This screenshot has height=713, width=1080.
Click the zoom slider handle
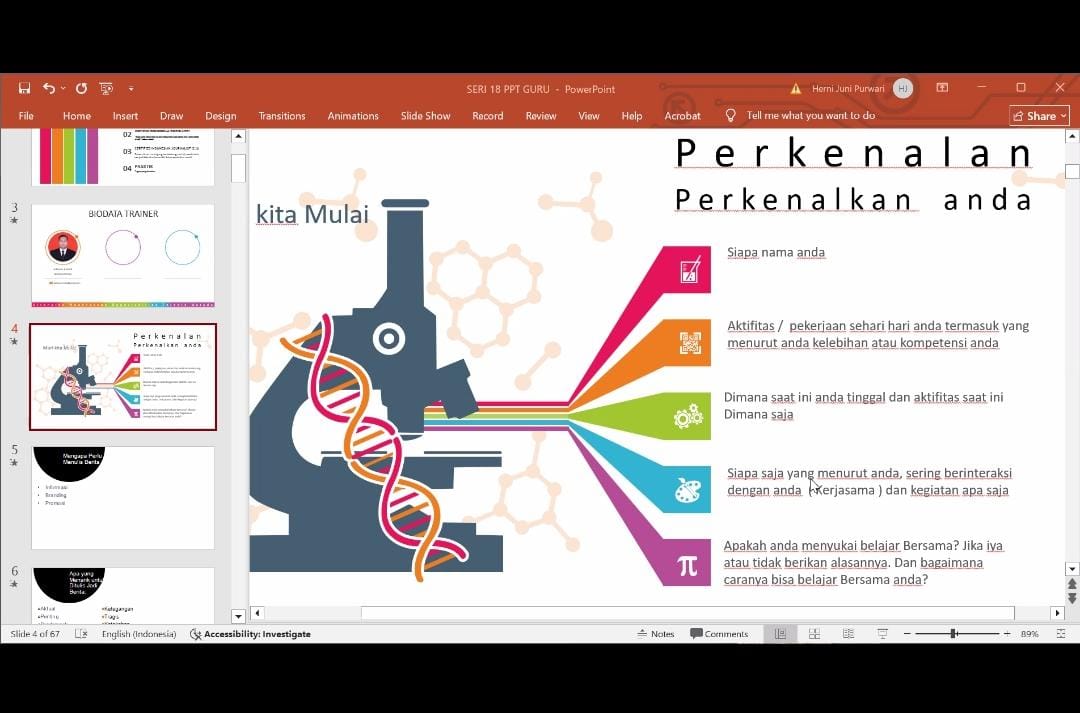[x=953, y=634]
